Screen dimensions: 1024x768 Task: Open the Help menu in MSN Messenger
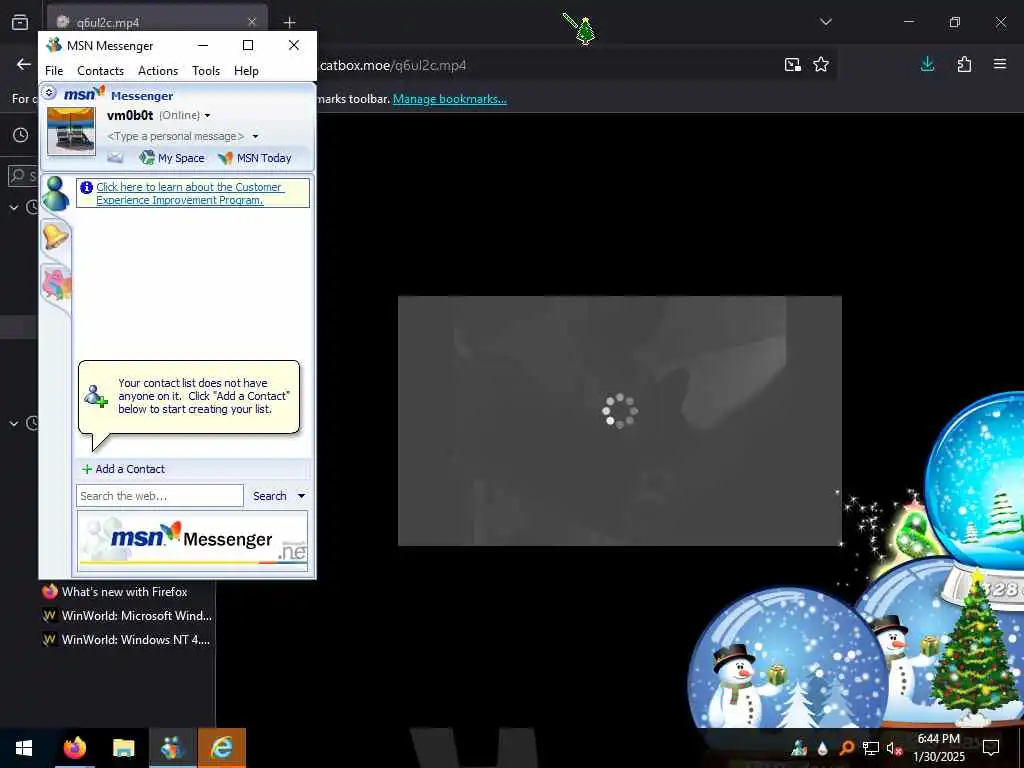(x=246, y=71)
